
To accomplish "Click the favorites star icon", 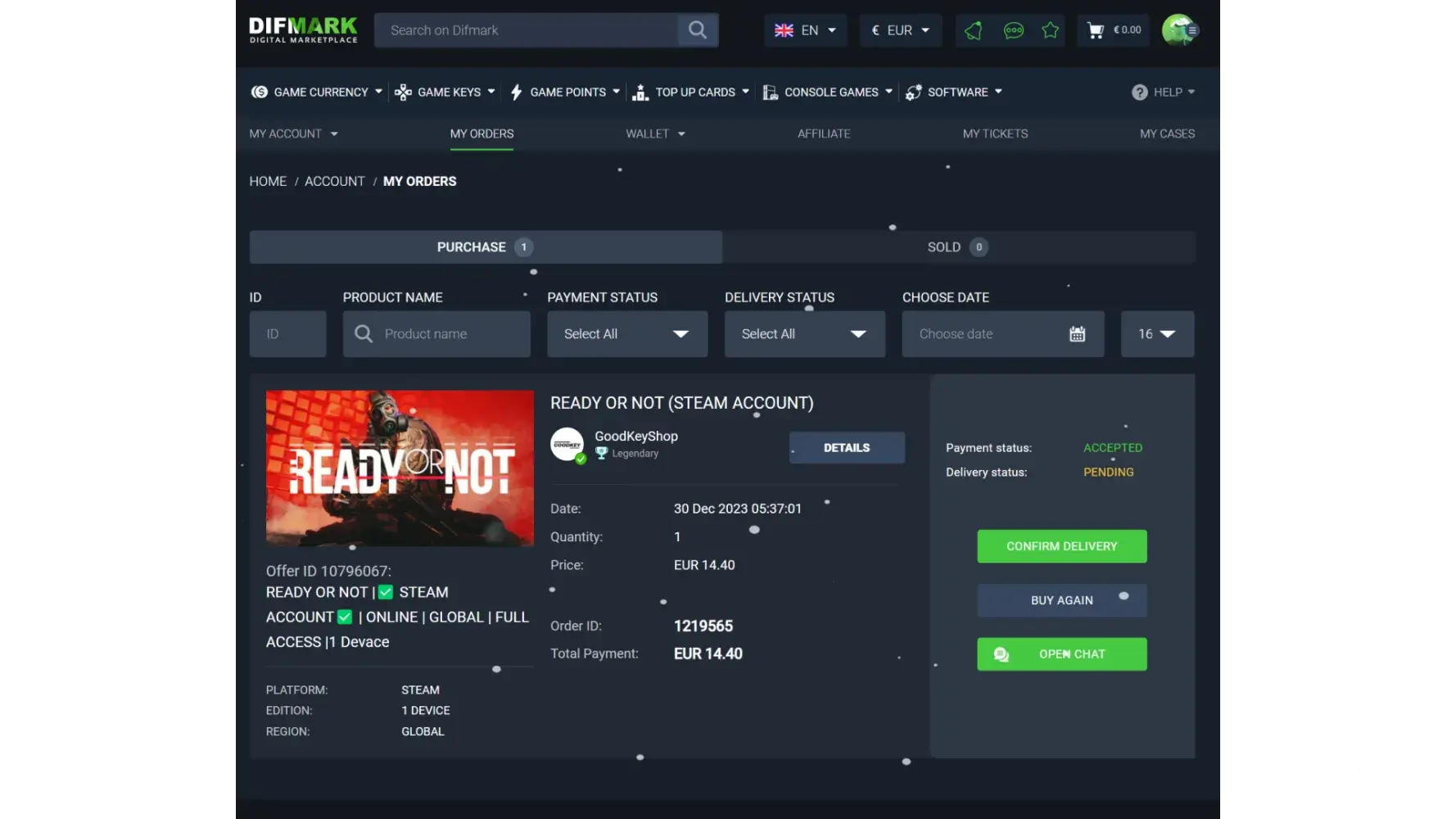I will point(1050,30).
